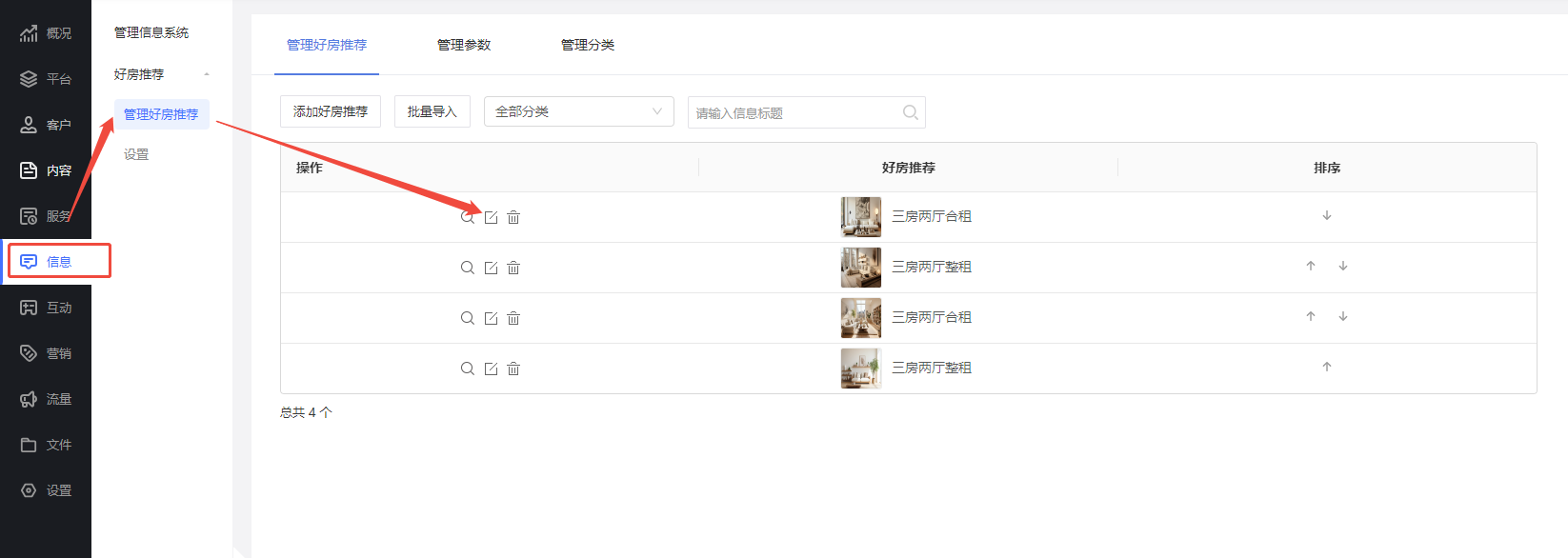Open the 流量 traffic sidebar item
Screen dimensions: 1568x558
46,399
